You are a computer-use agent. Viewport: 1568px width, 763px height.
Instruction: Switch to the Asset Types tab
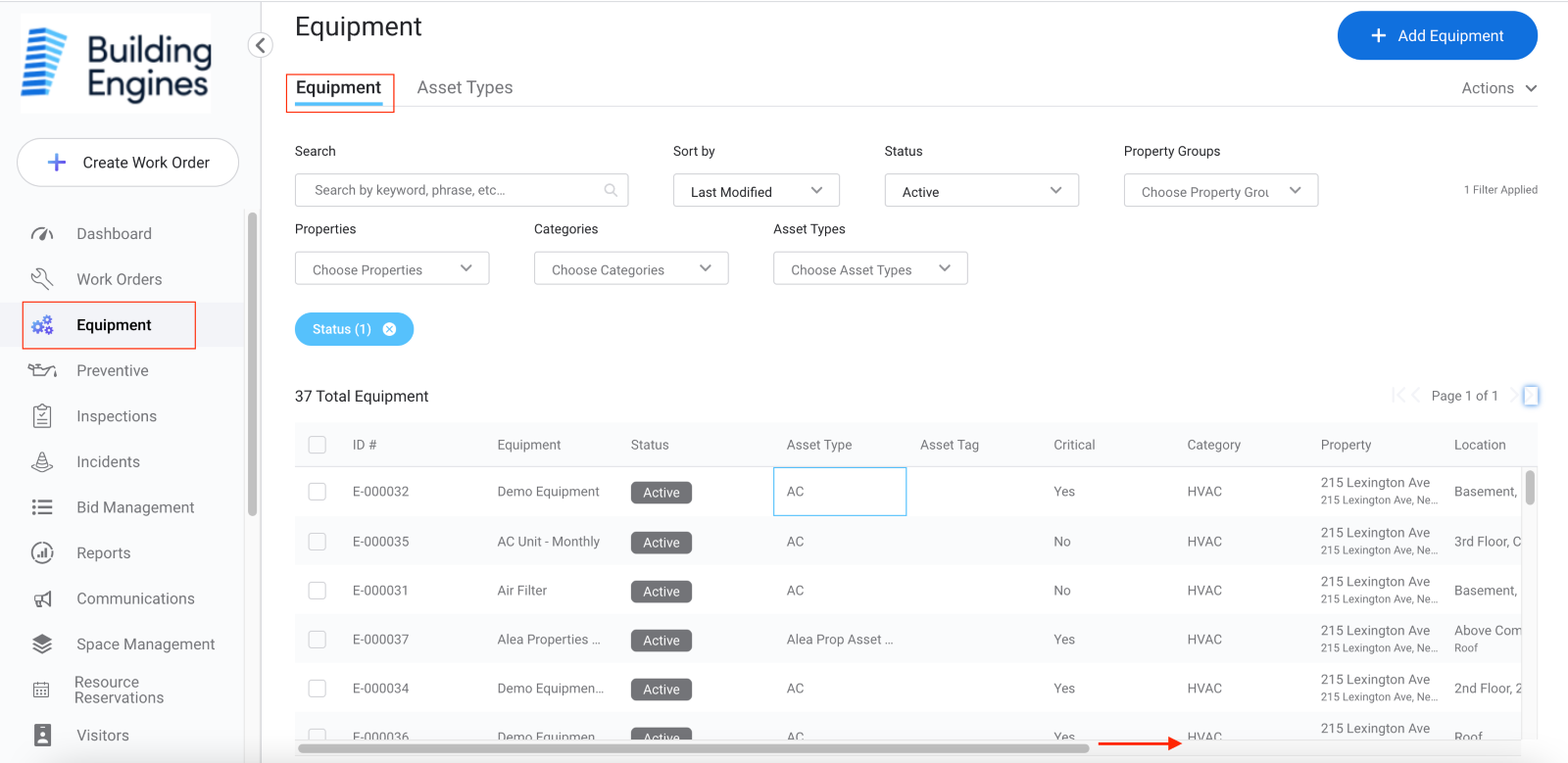[465, 88]
